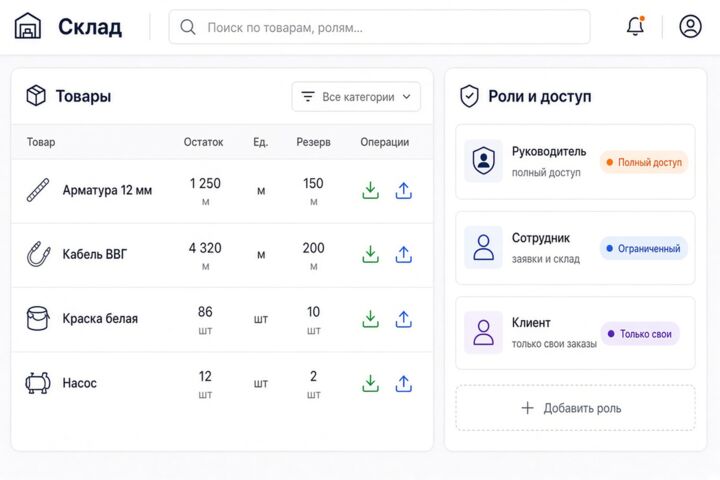
Task: Click the warehouse logo icon
Action: point(28,26)
